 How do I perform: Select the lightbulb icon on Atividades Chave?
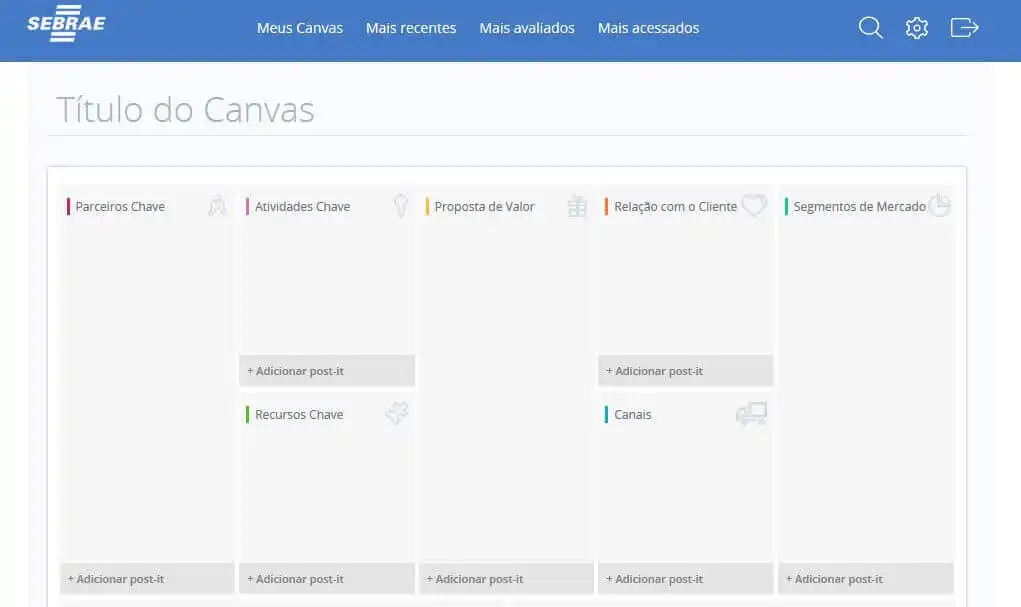pos(398,205)
